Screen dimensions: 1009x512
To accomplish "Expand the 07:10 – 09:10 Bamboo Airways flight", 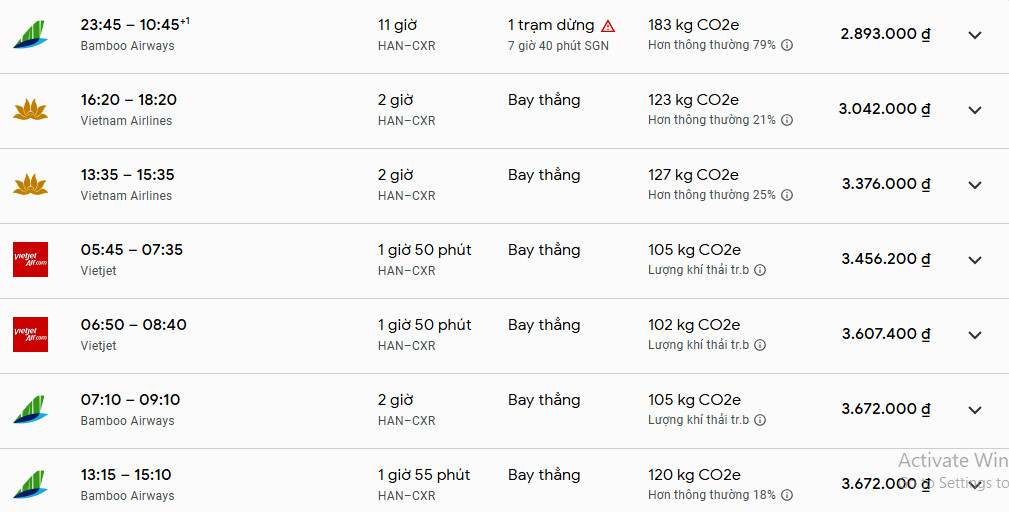I will (x=975, y=410).
